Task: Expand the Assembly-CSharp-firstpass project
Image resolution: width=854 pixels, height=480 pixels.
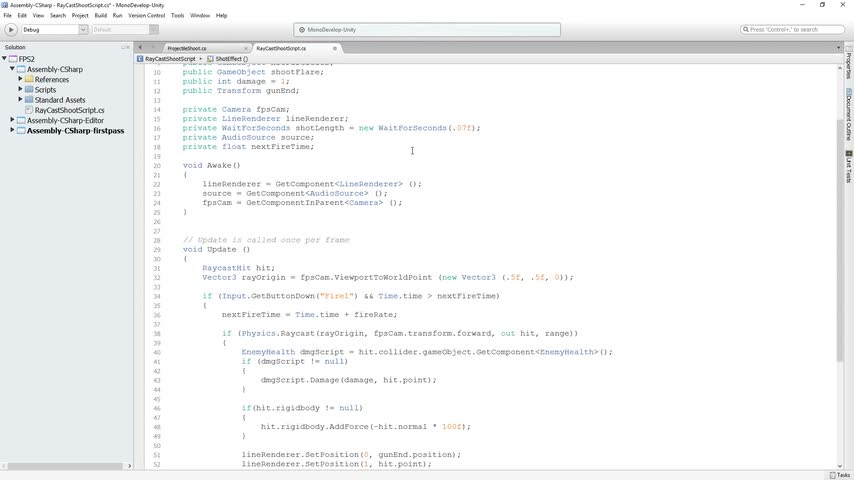Action: click(12, 130)
